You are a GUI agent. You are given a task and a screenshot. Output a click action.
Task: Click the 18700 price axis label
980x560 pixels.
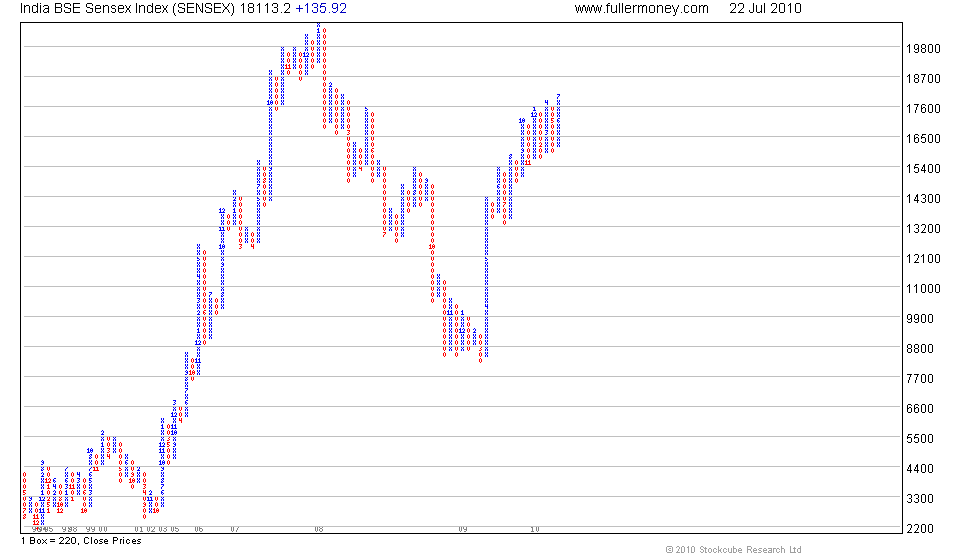923,79
